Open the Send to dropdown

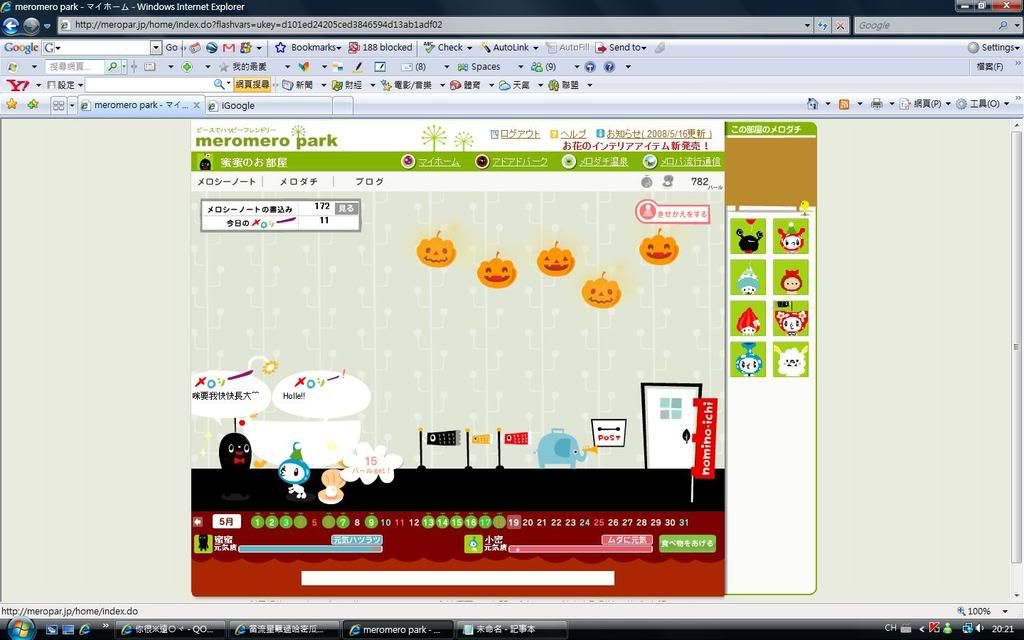(621, 48)
